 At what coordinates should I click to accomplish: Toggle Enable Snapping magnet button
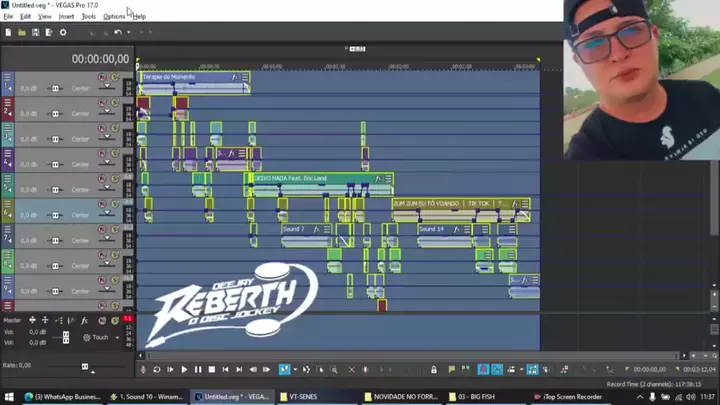click(484, 369)
